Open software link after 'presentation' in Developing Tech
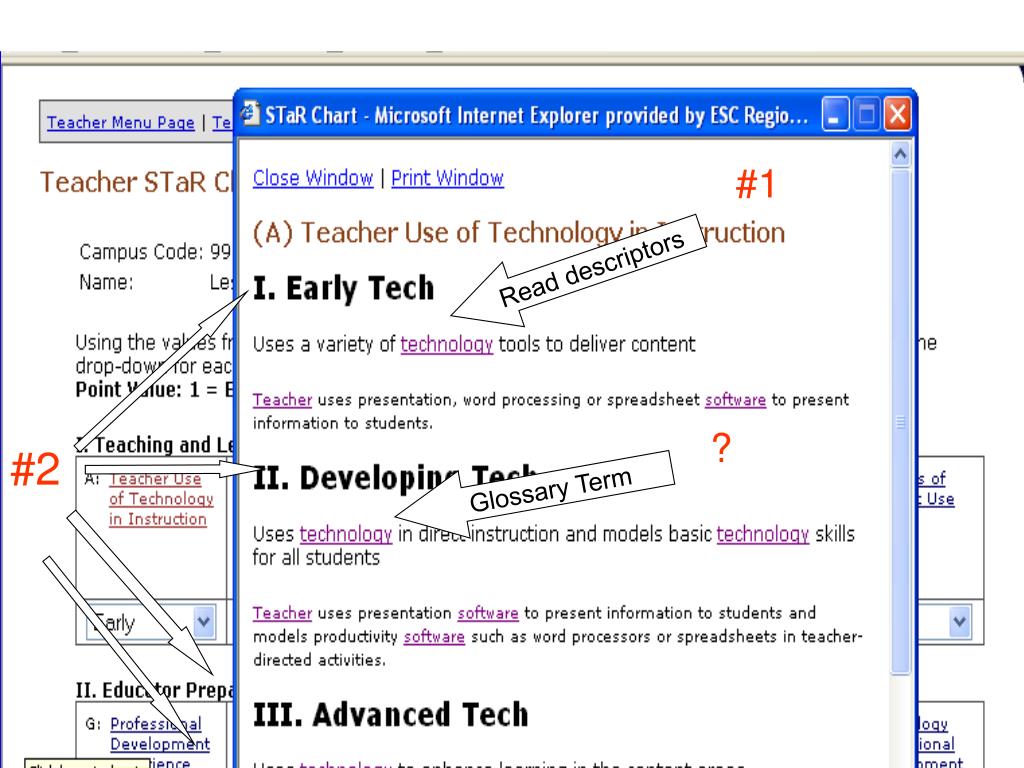Screen dimensions: 1024x768 (488, 613)
